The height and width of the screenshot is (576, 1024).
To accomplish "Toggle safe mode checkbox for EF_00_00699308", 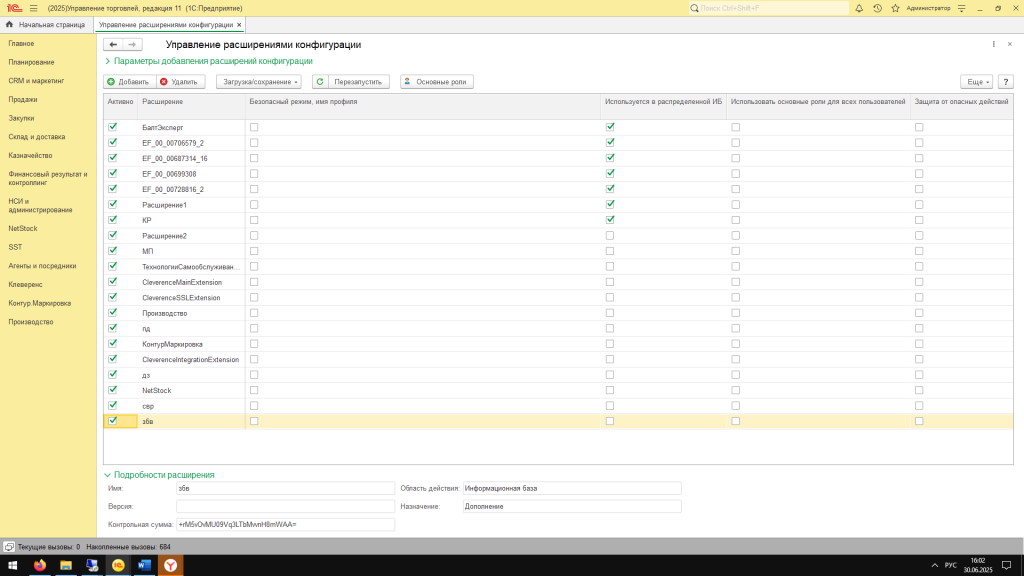I will coord(254,174).
